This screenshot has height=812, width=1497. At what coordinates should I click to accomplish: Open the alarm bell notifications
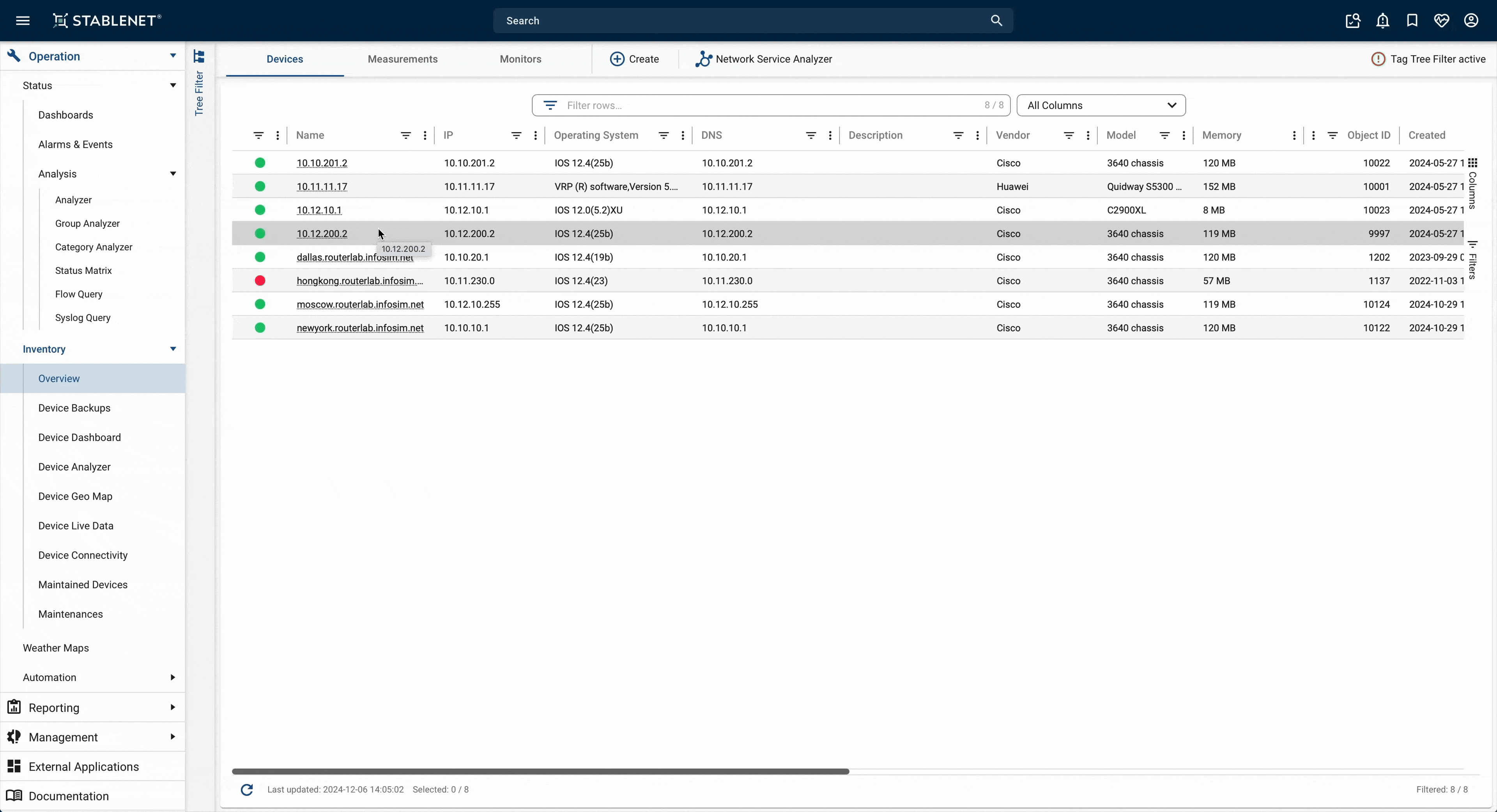coord(1382,21)
